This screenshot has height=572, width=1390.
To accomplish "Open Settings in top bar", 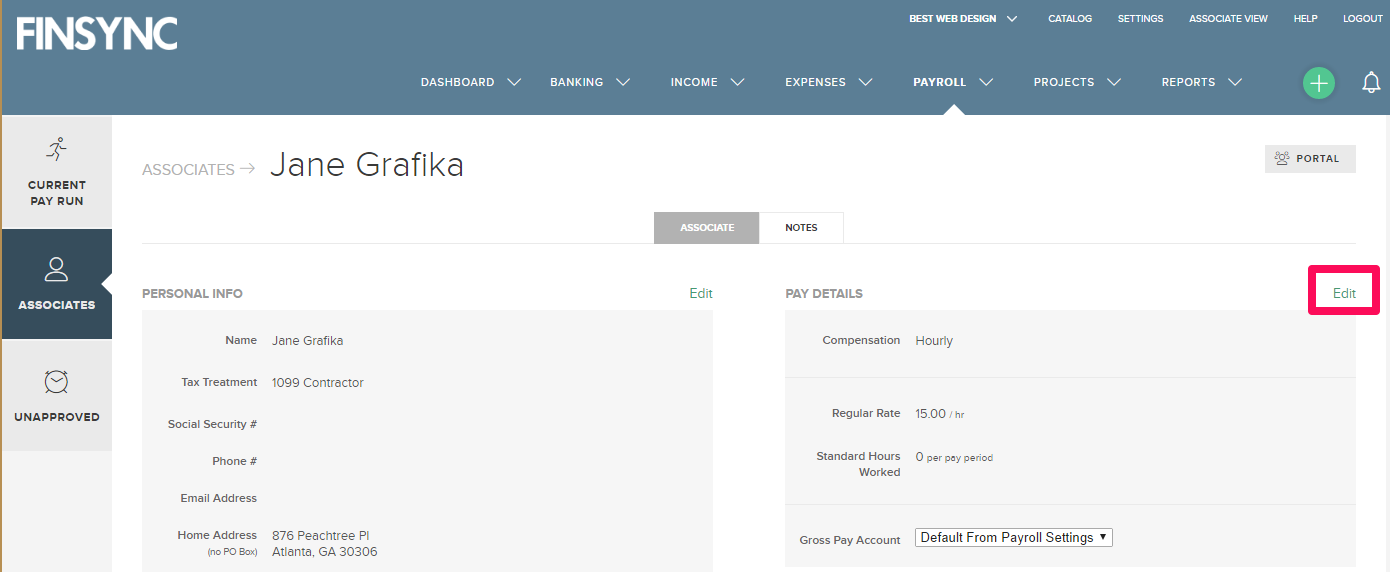I will coord(1140,19).
